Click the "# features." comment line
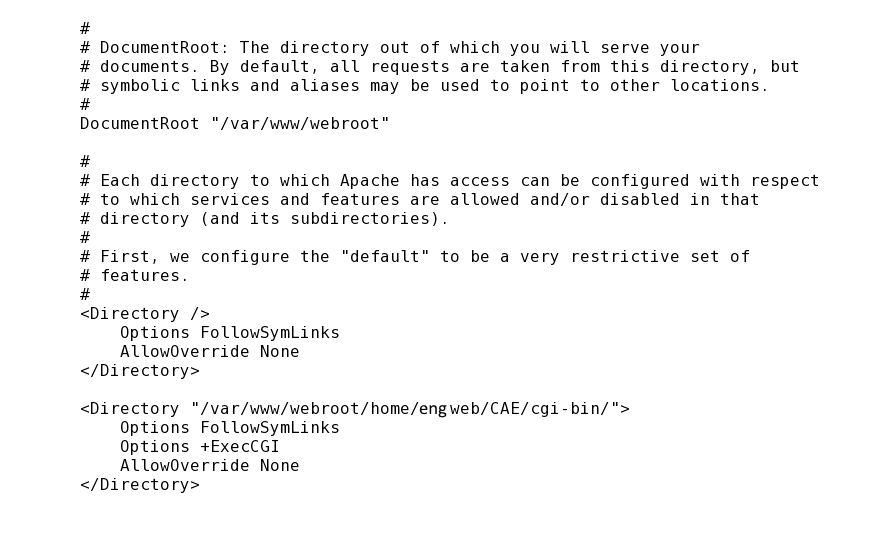 (x=134, y=275)
